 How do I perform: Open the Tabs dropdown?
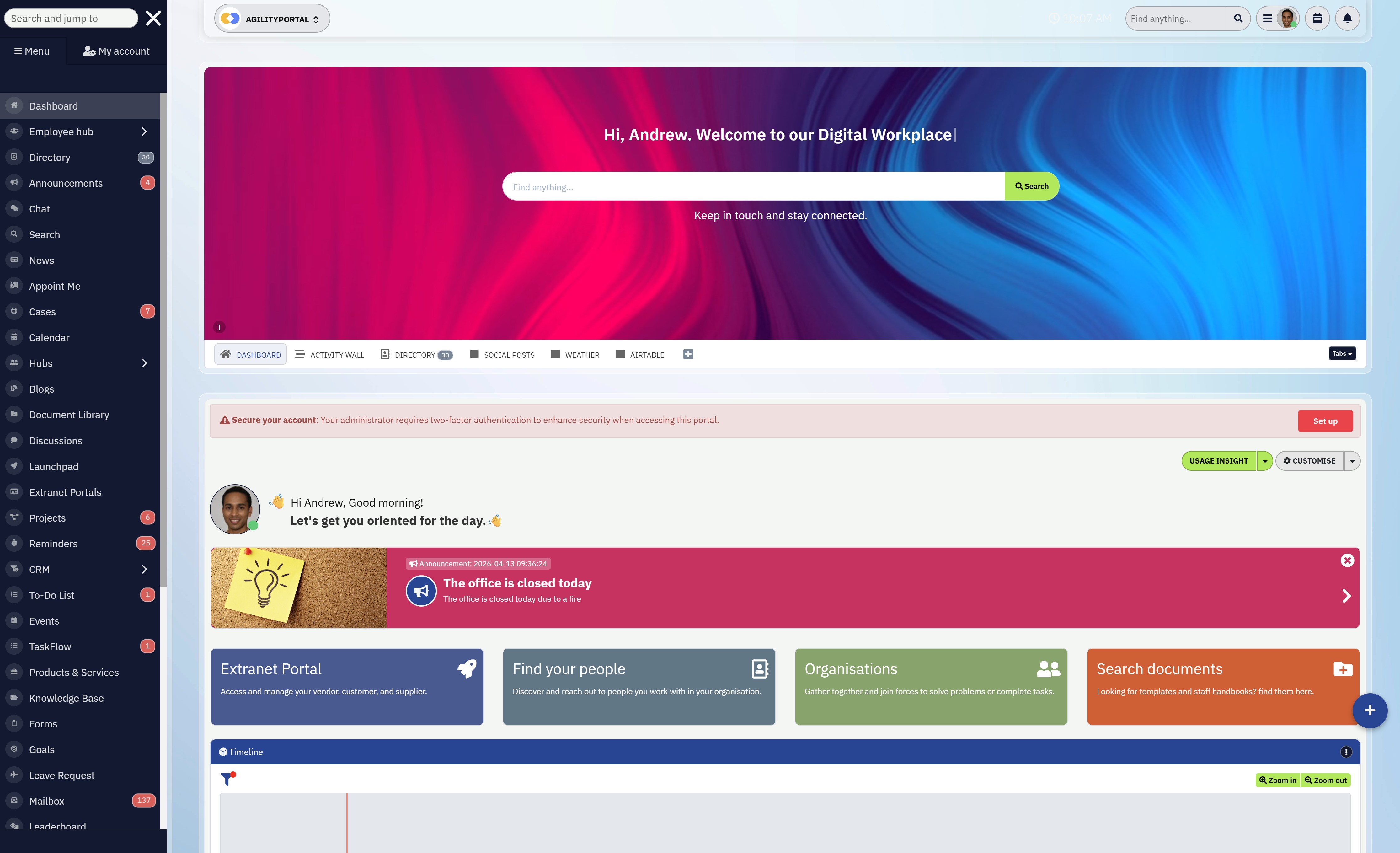1342,353
